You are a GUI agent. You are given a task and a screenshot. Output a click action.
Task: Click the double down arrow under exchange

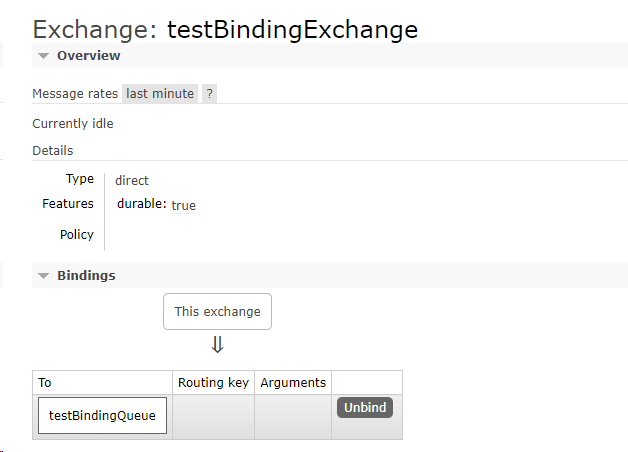pos(217,344)
